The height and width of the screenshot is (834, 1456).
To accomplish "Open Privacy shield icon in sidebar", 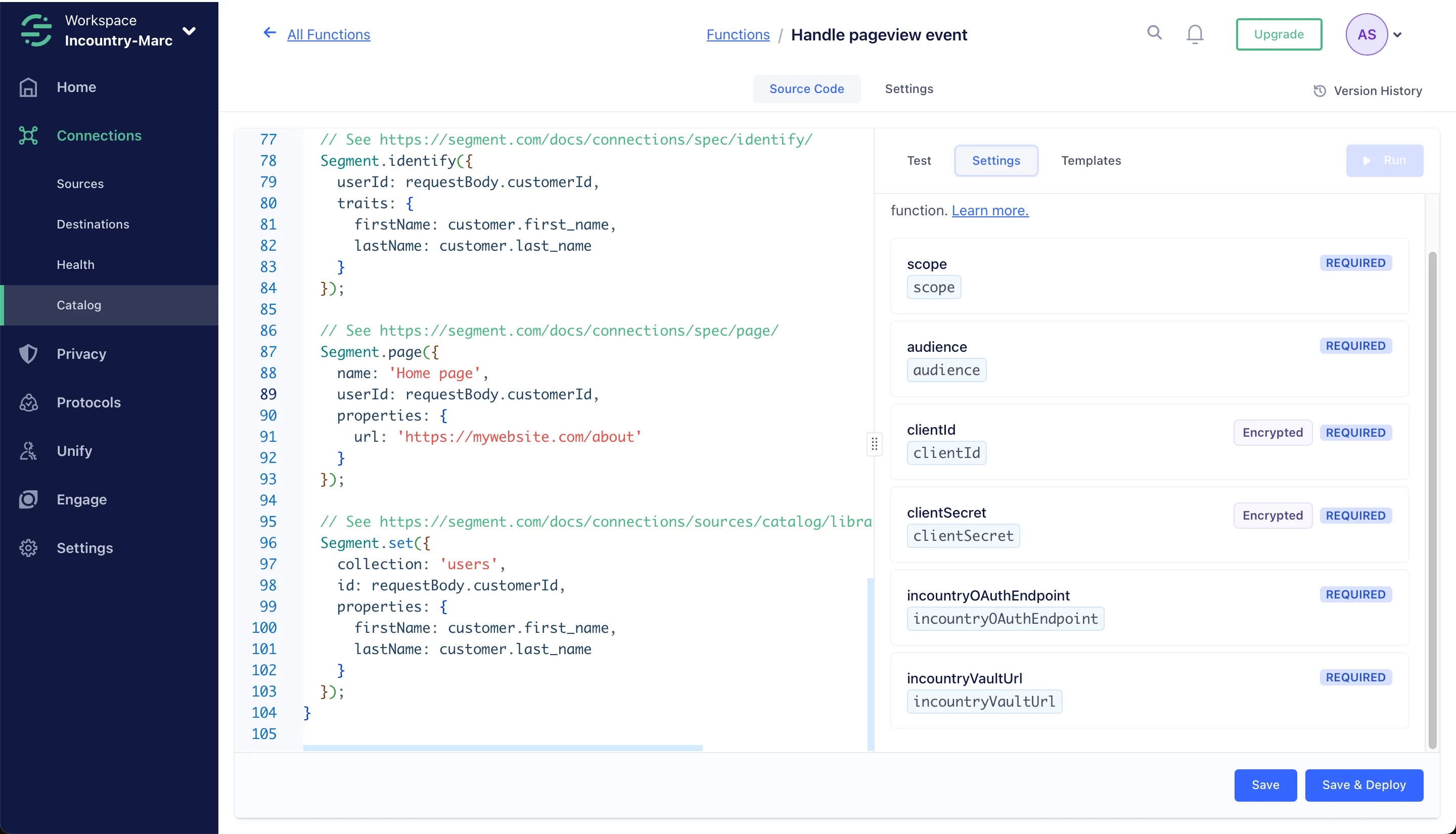I will [x=28, y=353].
